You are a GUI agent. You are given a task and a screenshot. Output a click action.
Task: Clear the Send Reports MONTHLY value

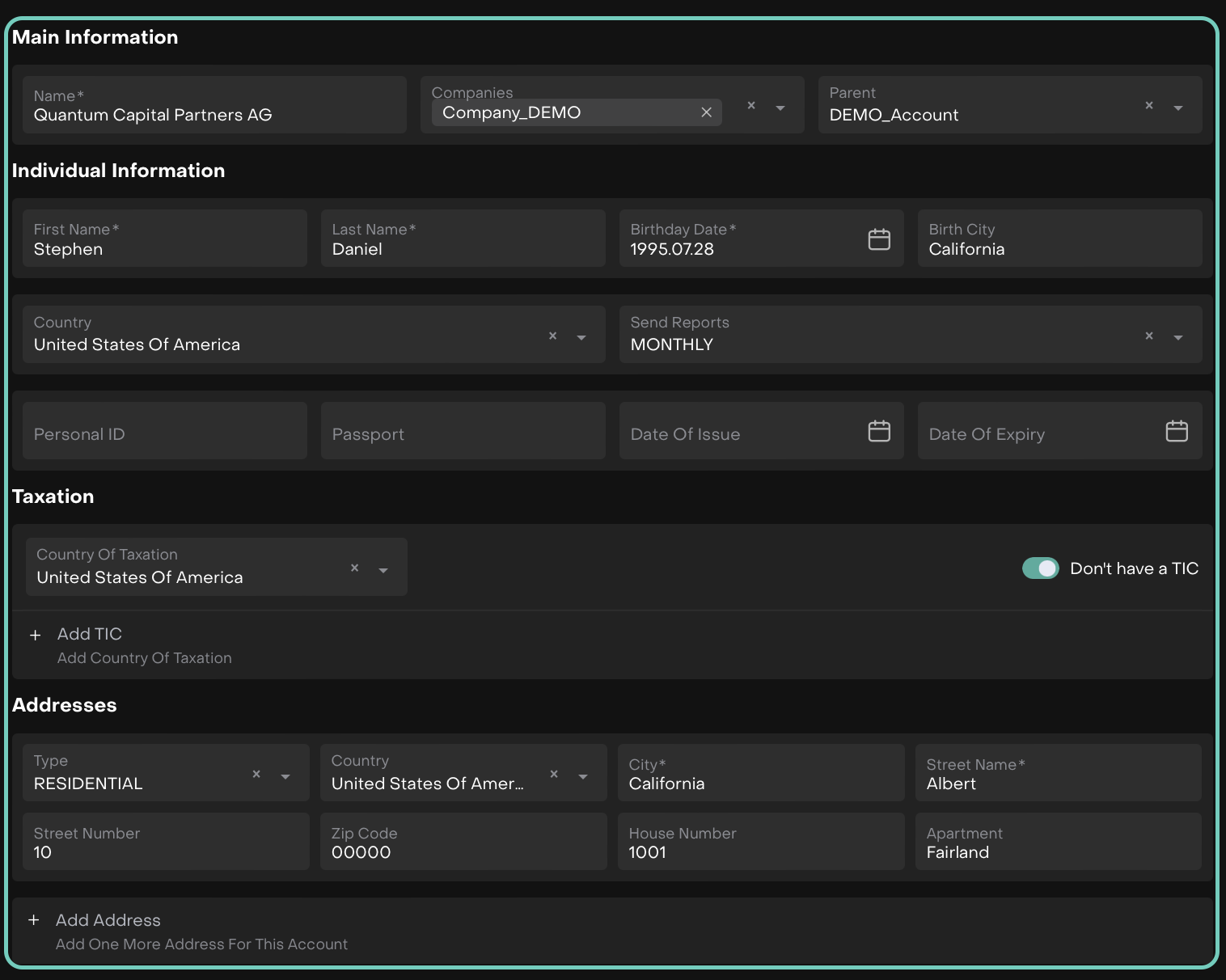1148,336
